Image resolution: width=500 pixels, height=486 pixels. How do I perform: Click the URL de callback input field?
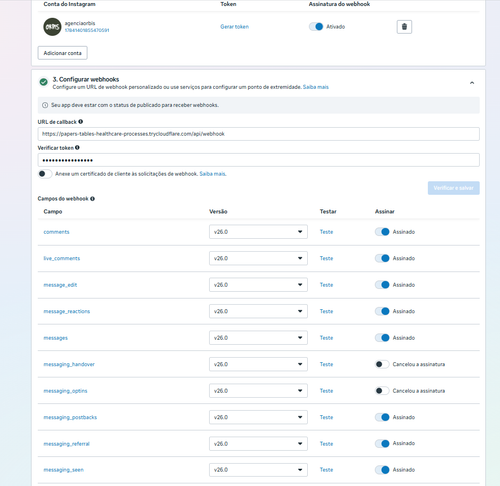tap(258, 134)
